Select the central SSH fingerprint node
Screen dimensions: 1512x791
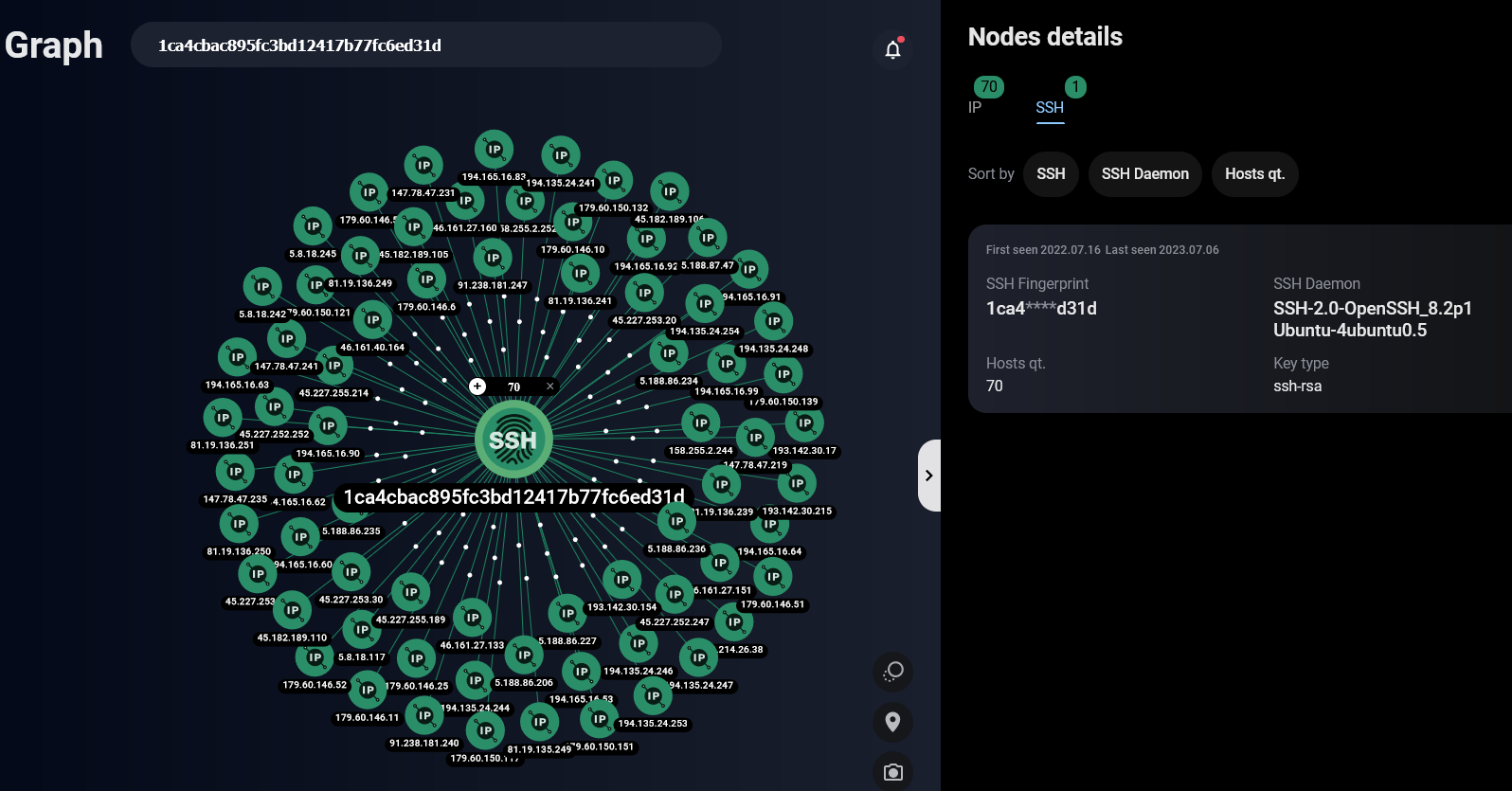pyautogui.click(x=513, y=440)
